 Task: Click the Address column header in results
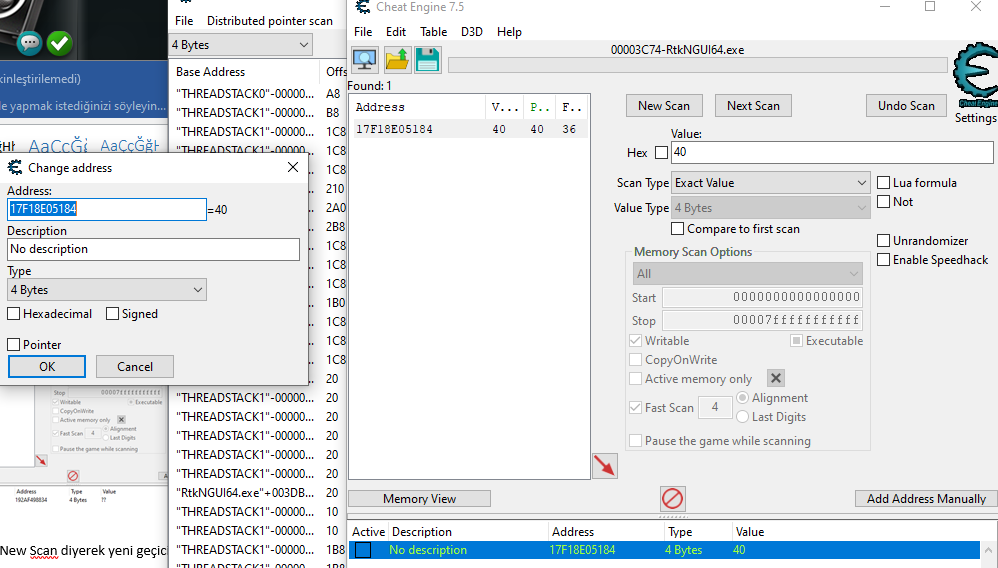(x=418, y=107)
